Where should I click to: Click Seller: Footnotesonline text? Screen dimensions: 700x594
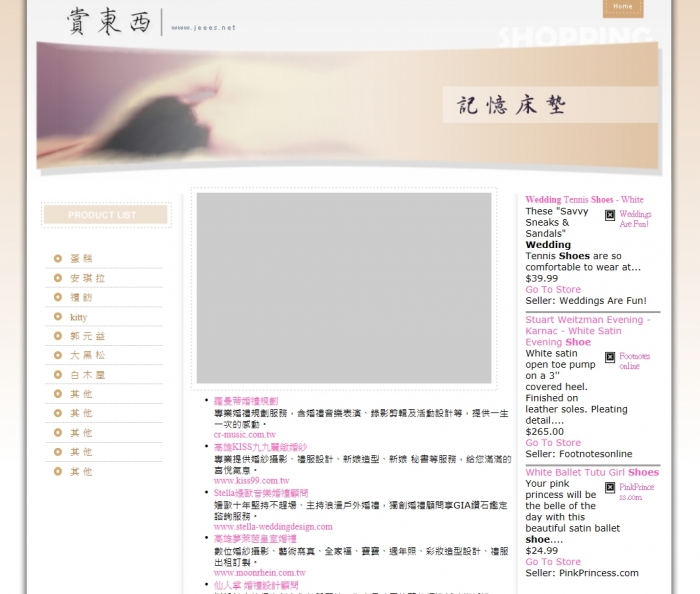coord(579,454)
